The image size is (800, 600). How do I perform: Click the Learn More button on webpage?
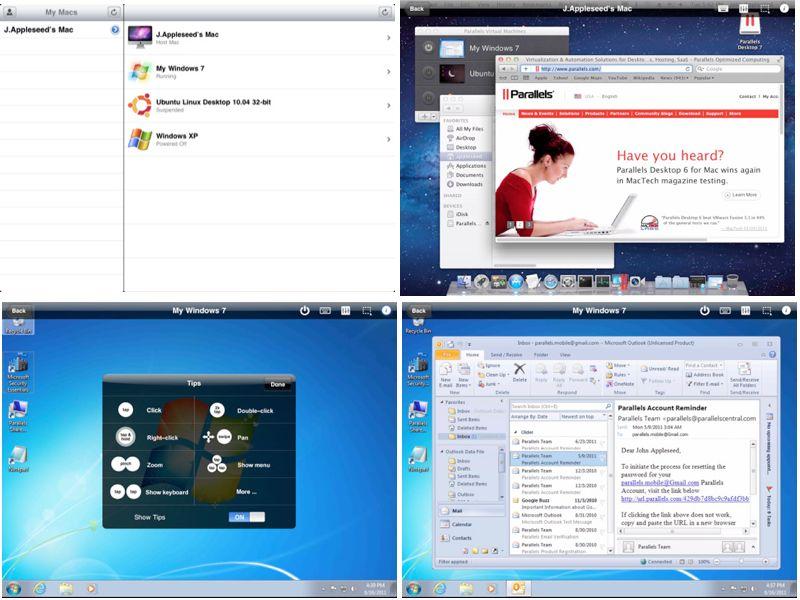point(741,195)
